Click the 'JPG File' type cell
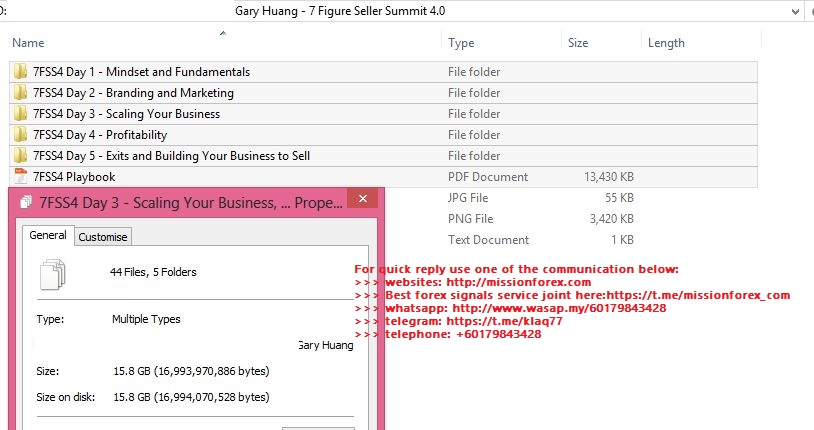 [468, 198]
